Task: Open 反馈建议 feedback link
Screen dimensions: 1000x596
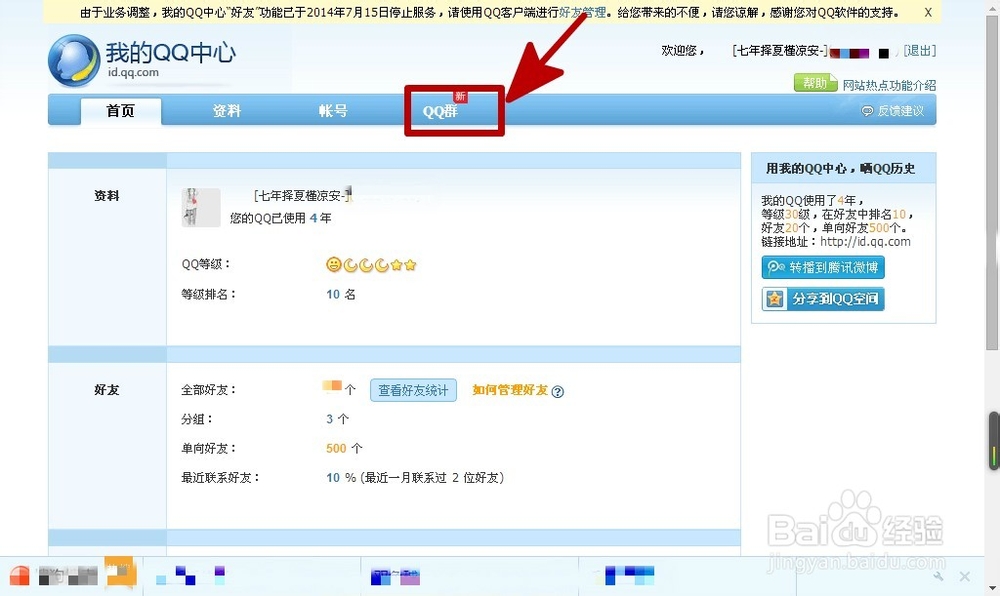Action: pos(901,111)
